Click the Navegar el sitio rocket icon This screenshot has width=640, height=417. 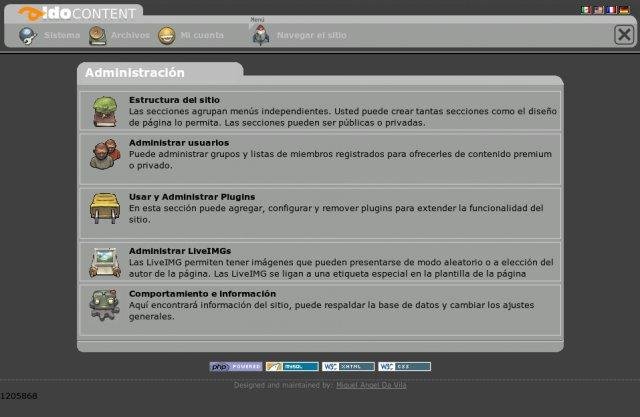[x=261, y=35]
